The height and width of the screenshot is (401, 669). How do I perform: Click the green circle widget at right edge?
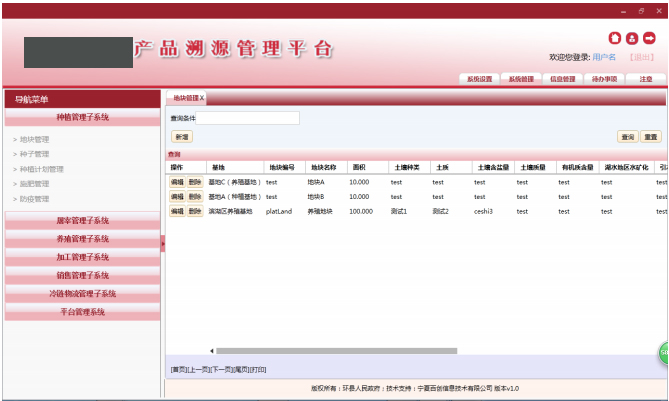click(x=663, y=353)
